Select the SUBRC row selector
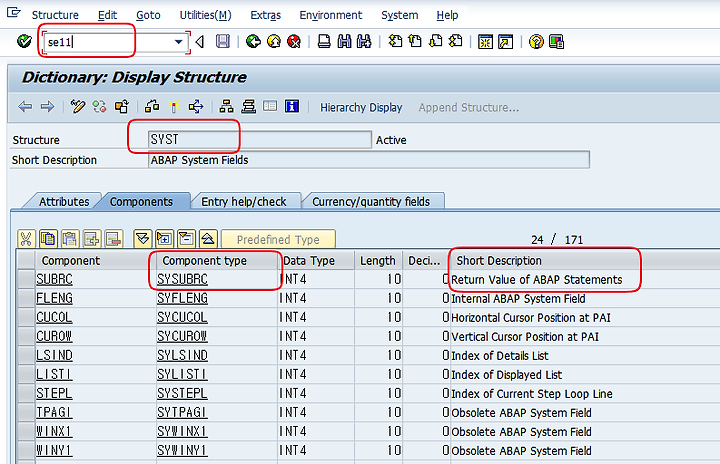 coord(26,279)
